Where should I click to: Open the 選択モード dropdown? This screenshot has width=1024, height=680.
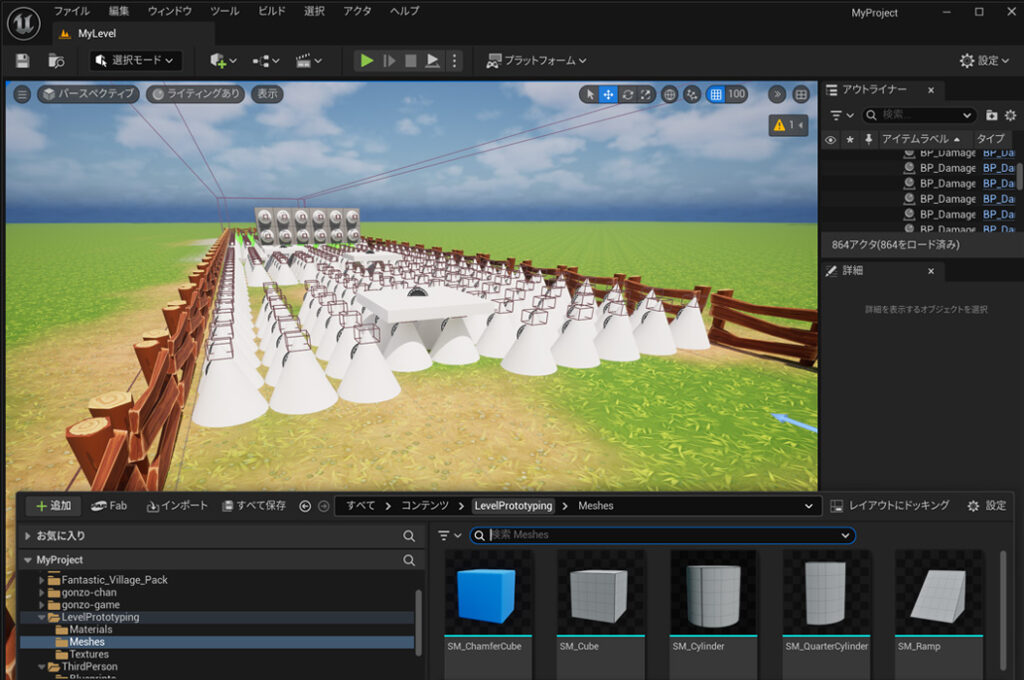click(136, 61)
